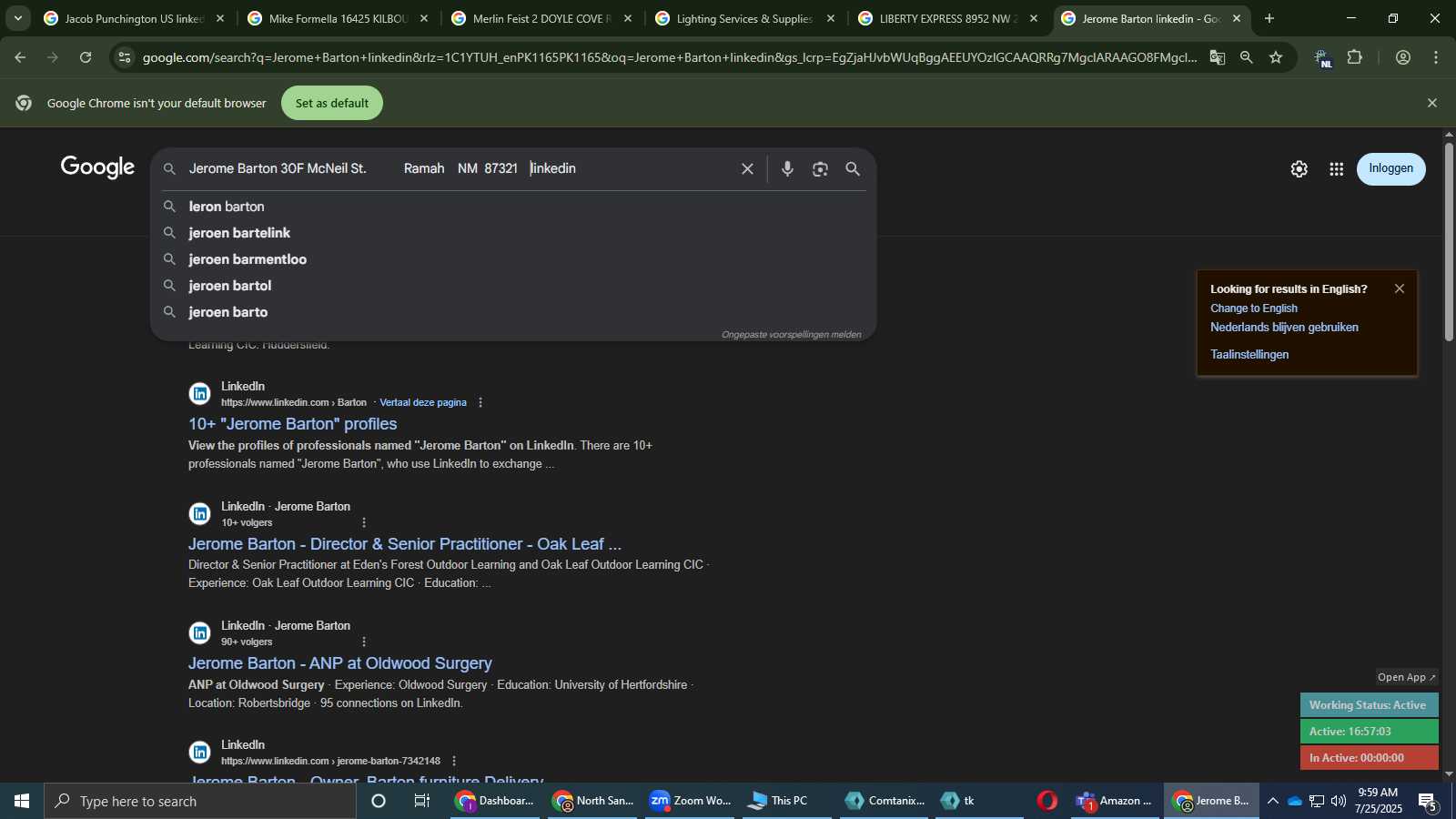Click the Cortana circle icon
This screenshot has height=819, width=1456.
click(379, 801)
